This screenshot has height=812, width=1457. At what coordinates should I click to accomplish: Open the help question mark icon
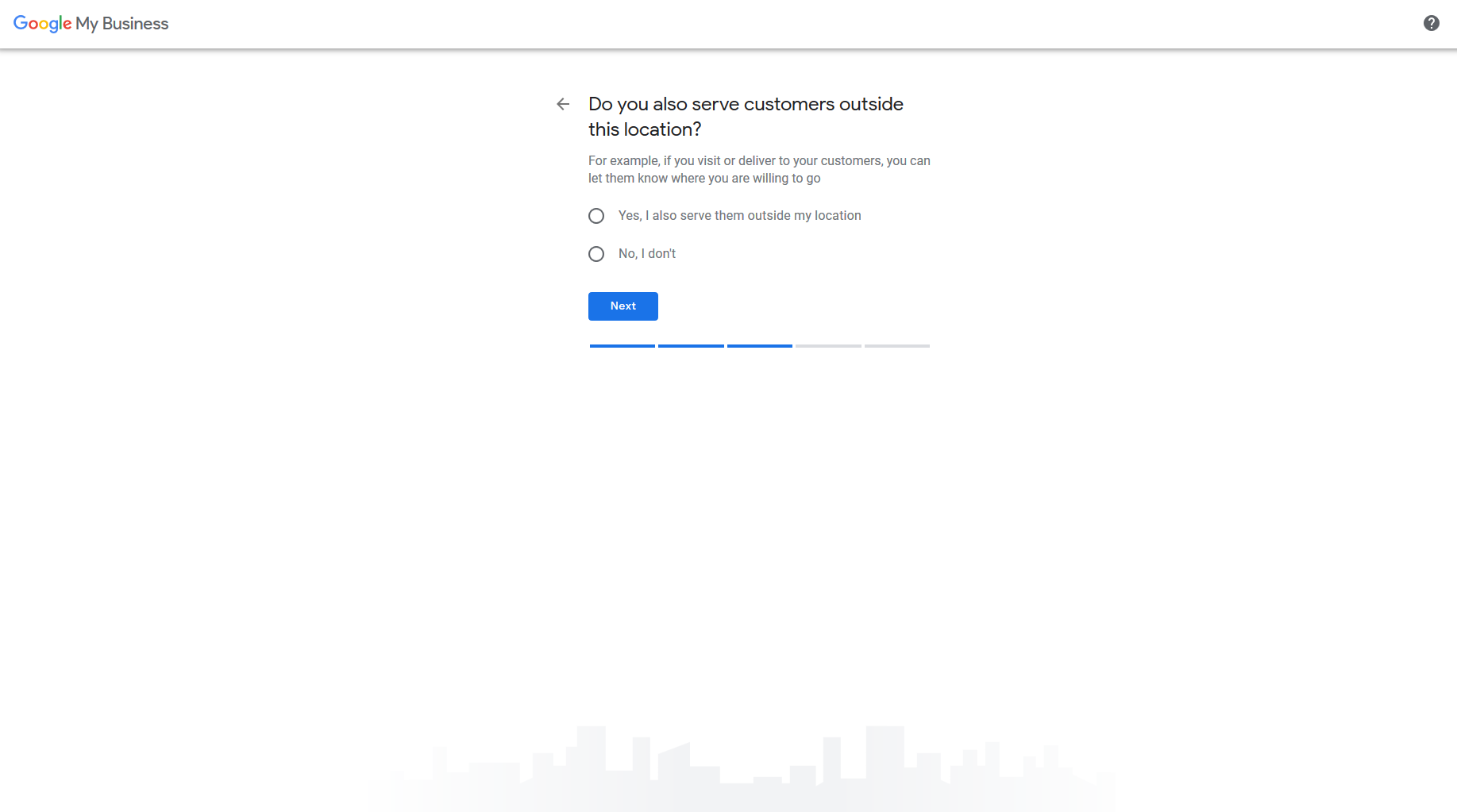pos(1431,24)
